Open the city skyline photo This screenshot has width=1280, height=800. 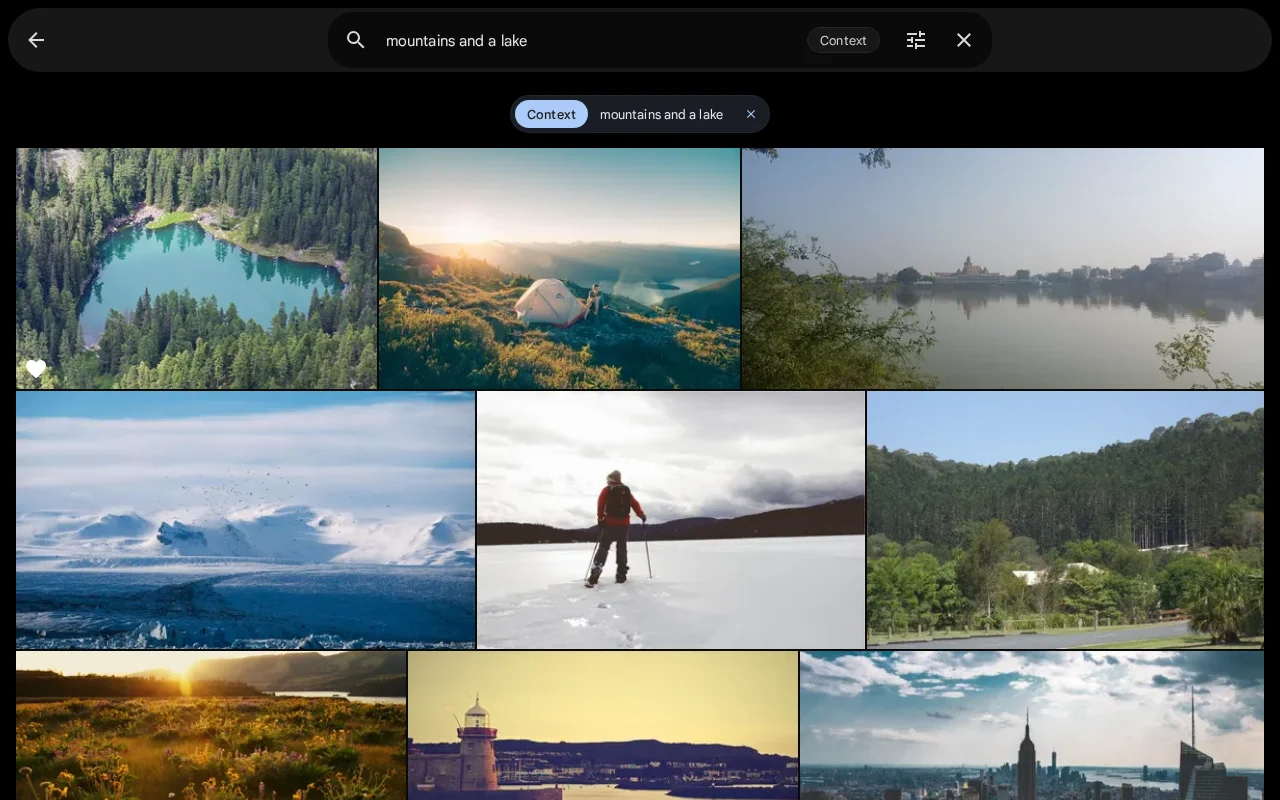tap(1032, 725)
